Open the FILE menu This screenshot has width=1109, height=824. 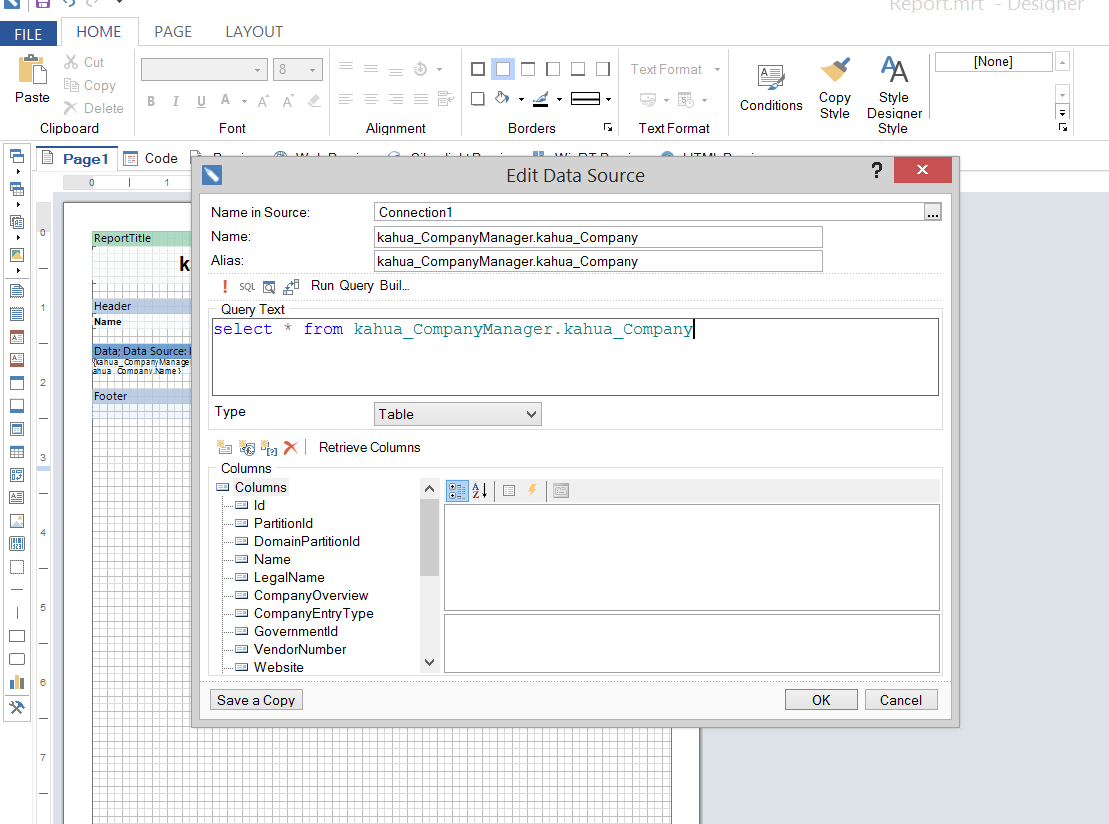pos(28,34)
